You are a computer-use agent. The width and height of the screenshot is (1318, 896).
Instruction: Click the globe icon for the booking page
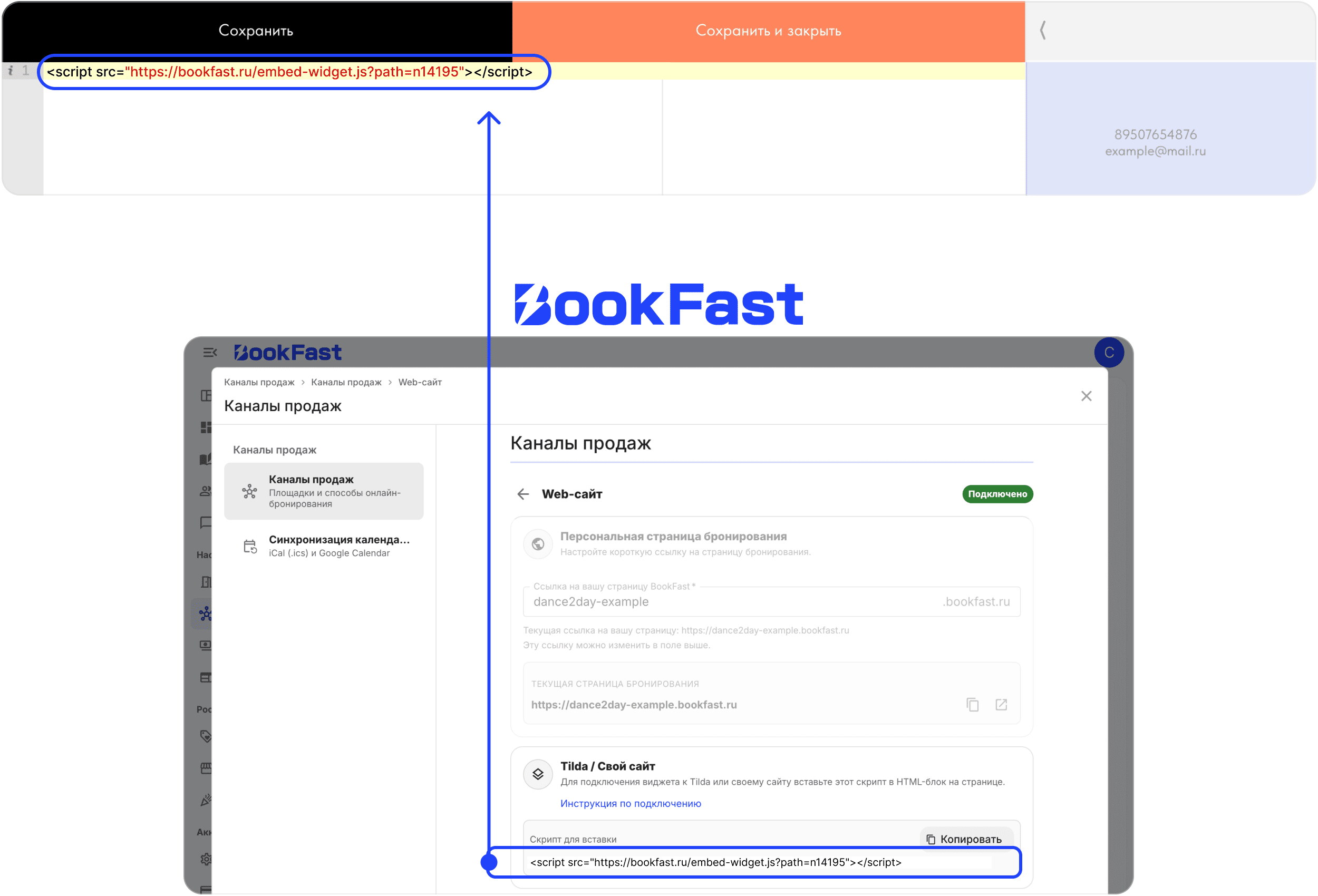(x=538, y=544)
